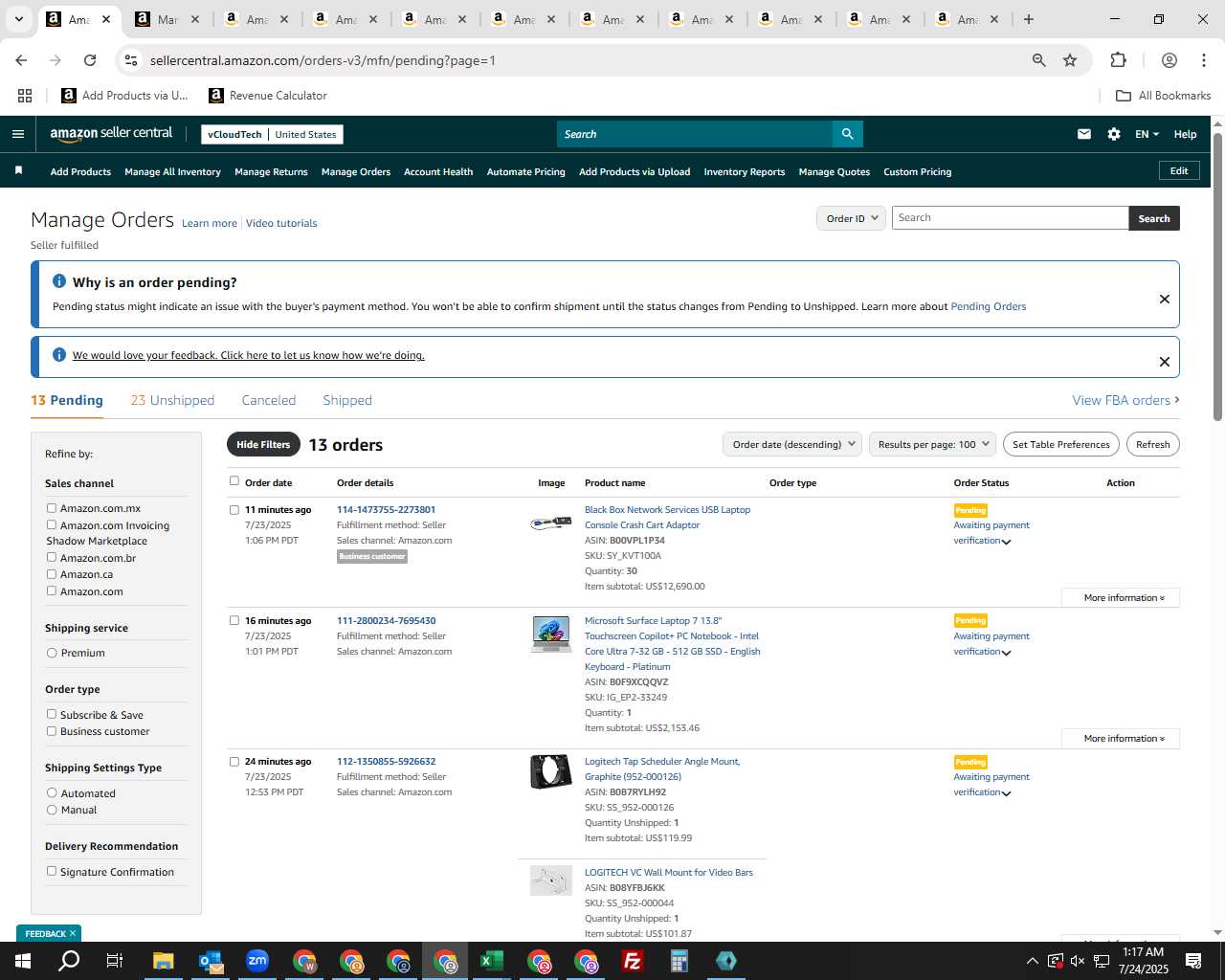
Task: Open a new browser tab
Action: pos(1029,19)
